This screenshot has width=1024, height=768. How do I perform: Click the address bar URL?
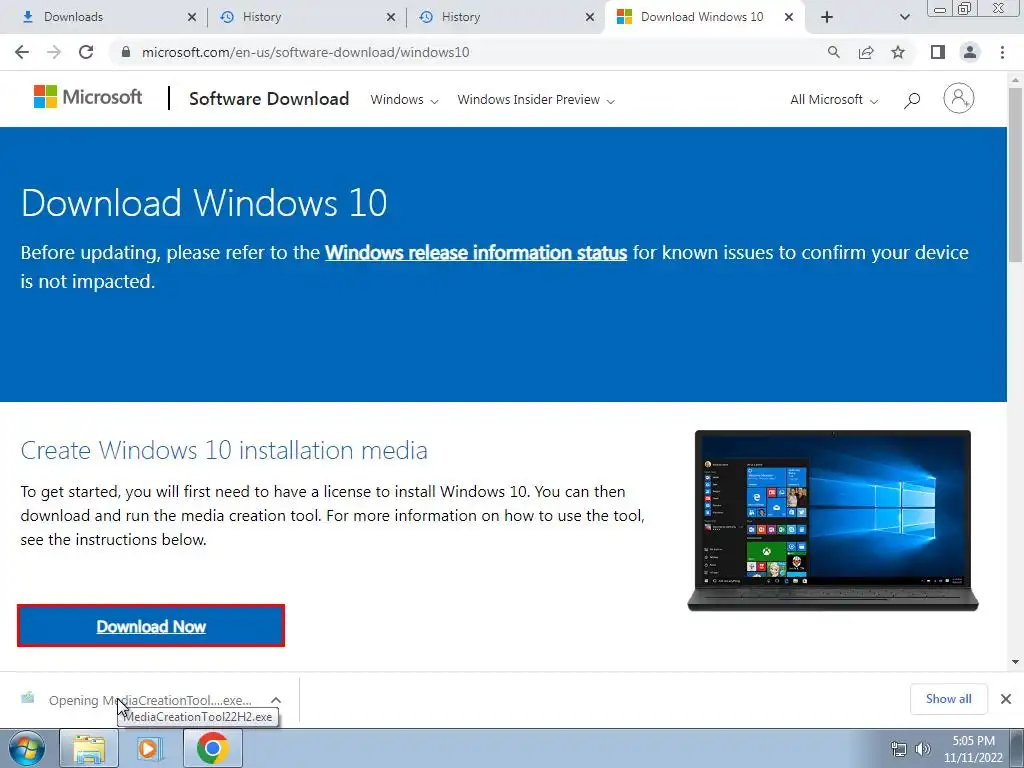pyautogui.click(x=306, y=52)
